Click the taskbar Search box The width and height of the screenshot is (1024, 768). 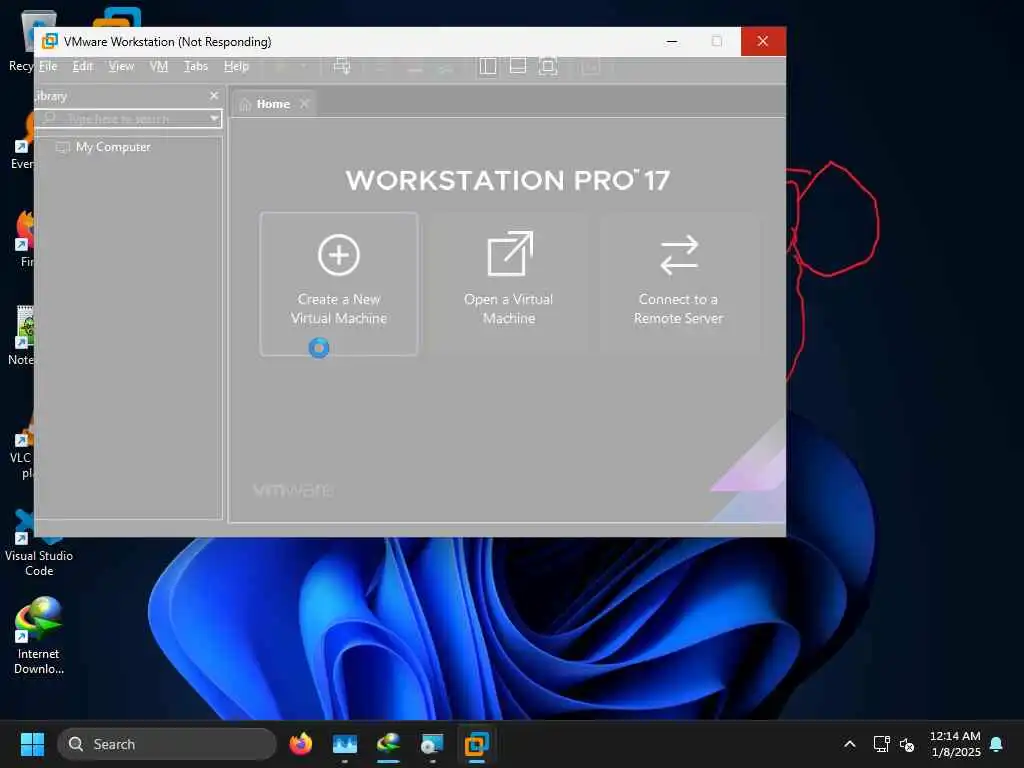point(167,744)
